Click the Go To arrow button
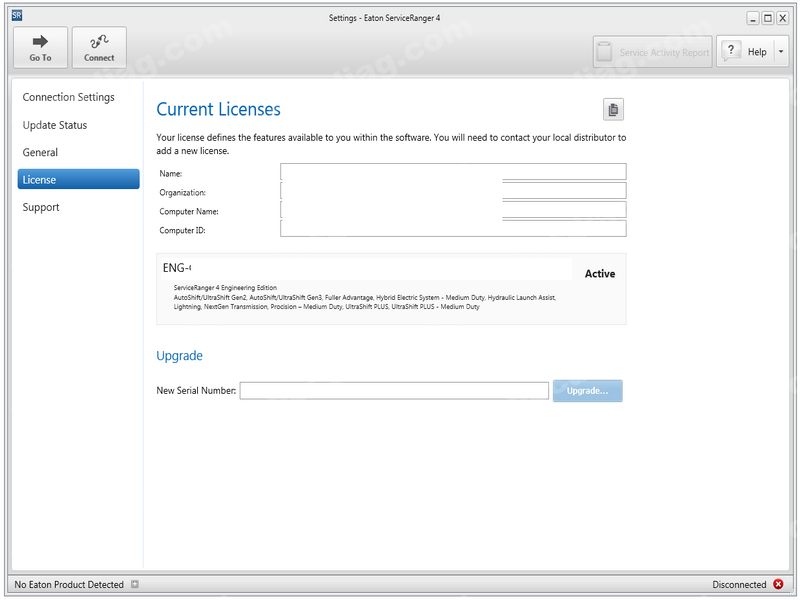The image size is (800, 600). click(x=40, y=48)
